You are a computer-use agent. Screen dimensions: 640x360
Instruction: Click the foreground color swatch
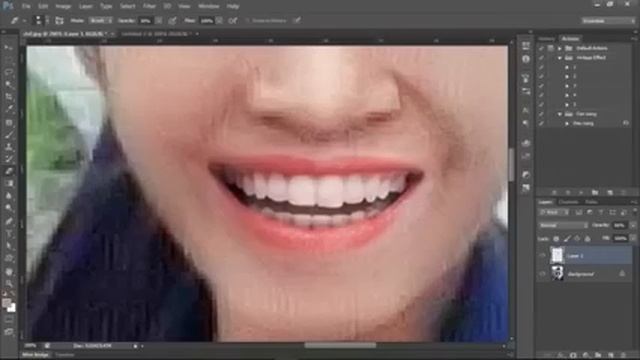6,303
